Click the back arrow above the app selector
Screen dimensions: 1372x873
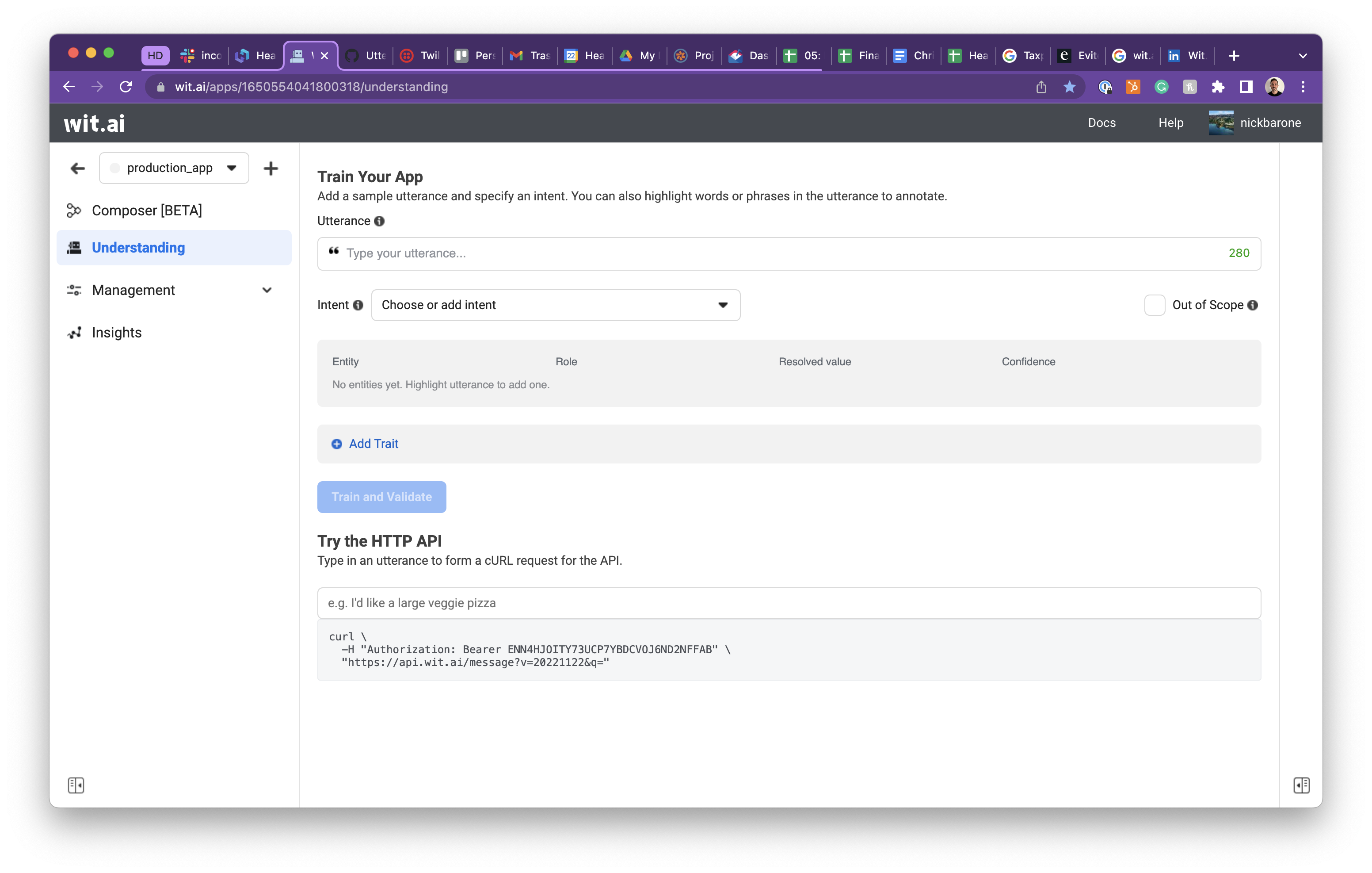(77, 168)
